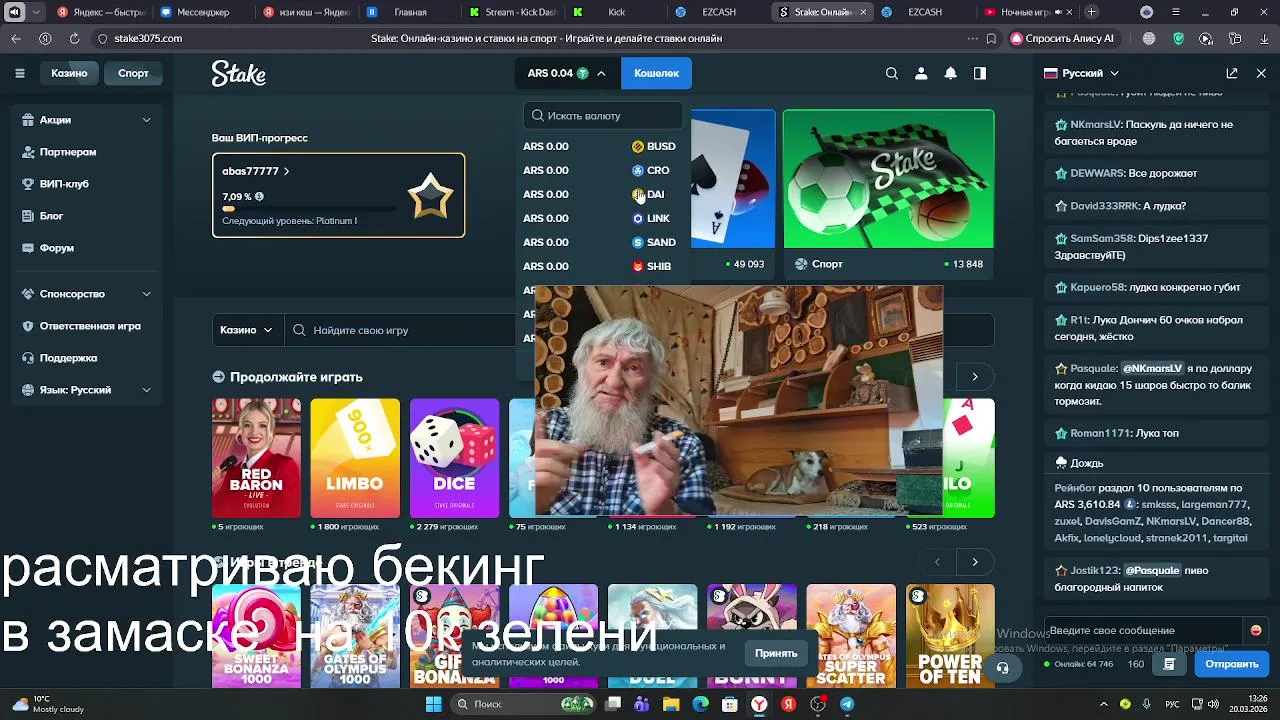Open emoji picker in chat input
The image size is (1280, 720).
point(1256,630)
